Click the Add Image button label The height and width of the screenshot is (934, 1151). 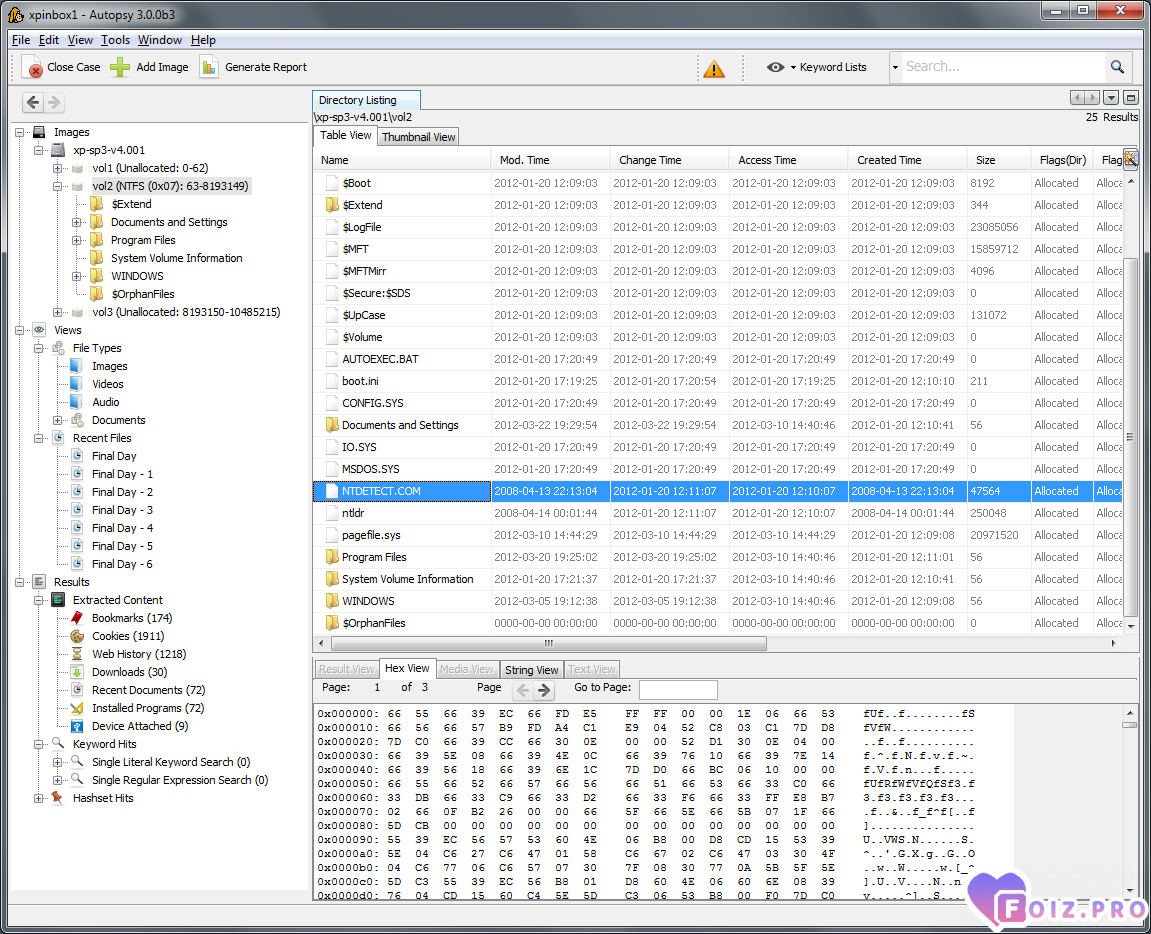pos(162,67)
